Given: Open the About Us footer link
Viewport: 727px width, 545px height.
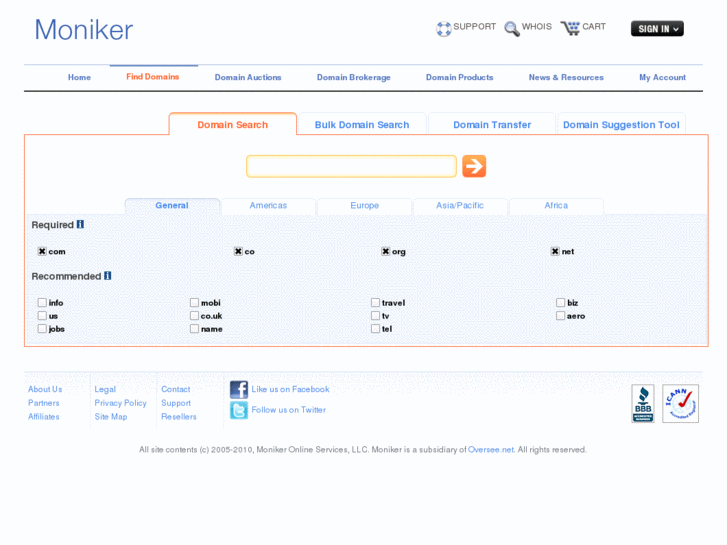Looking at the screenshot, I should click(x=45, y=389).
